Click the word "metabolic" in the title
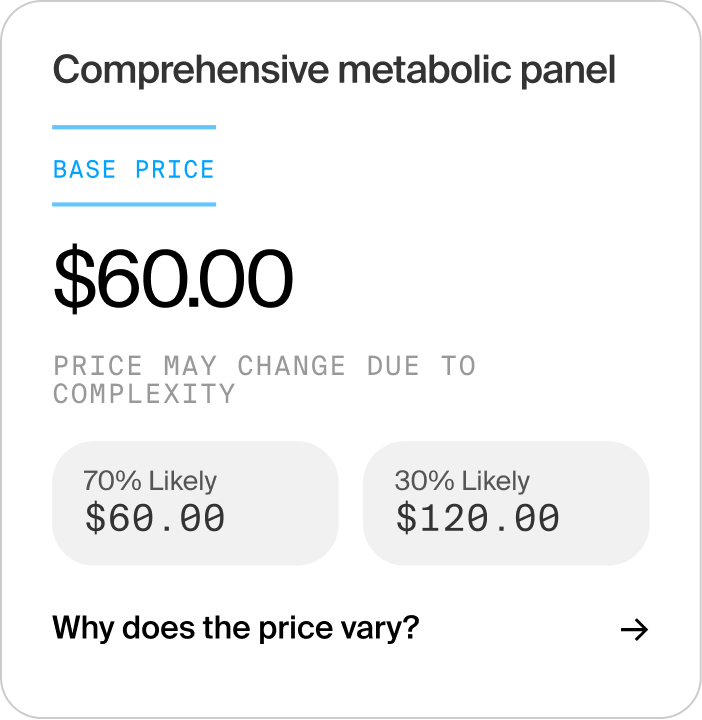702x720 pixels. click(425, 69)
